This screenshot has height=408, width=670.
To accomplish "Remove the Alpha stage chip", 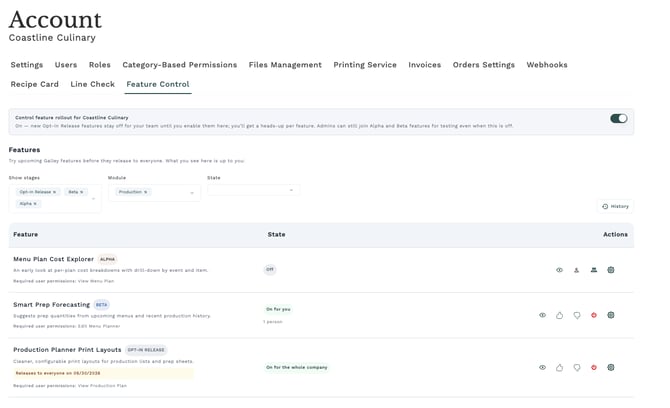I will point(35,204).
